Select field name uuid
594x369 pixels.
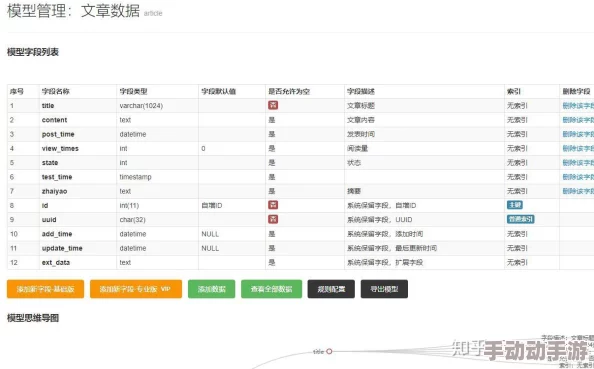[49, 220]
